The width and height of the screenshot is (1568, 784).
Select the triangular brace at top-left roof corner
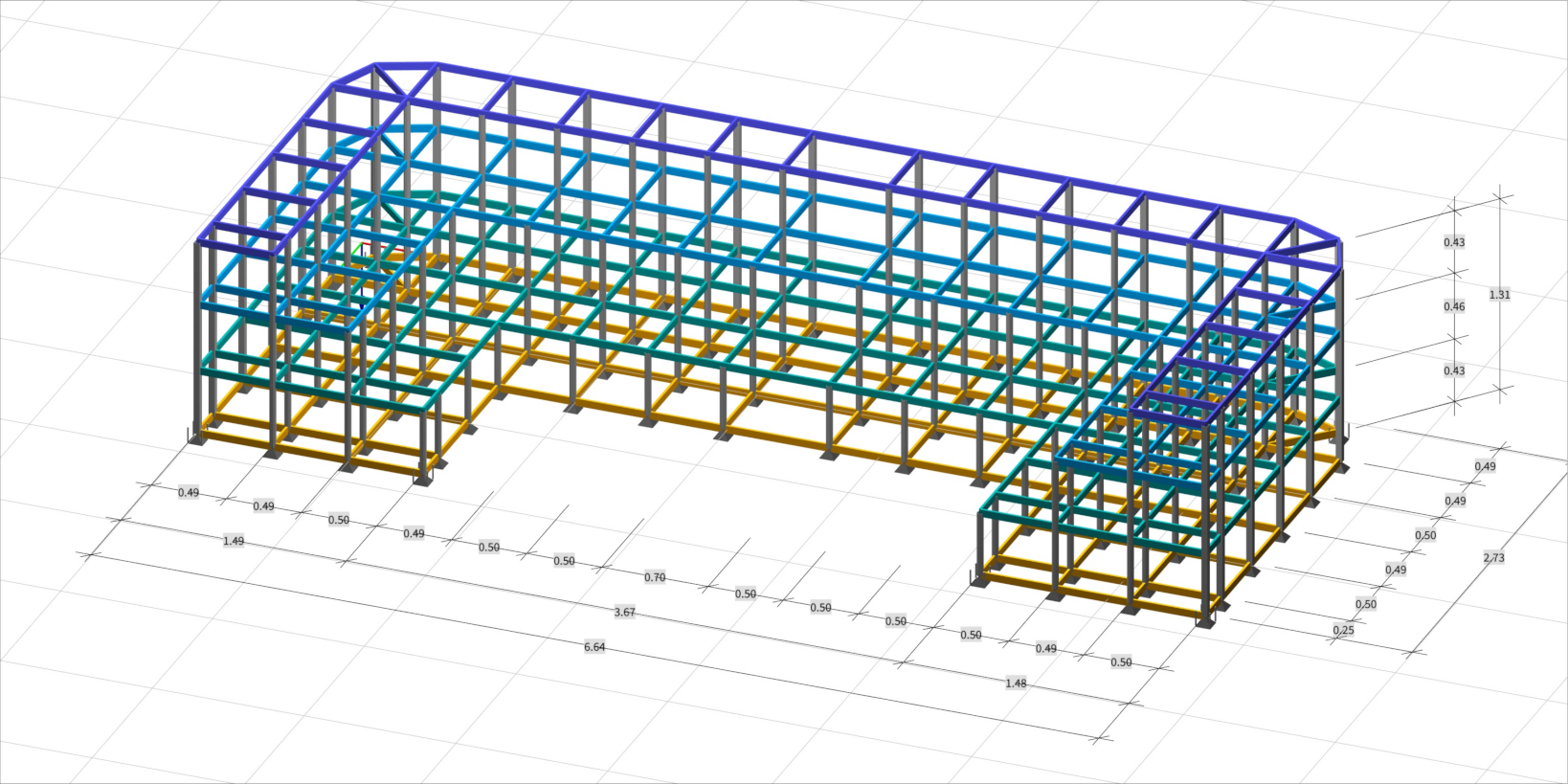(x=405, y=78)
